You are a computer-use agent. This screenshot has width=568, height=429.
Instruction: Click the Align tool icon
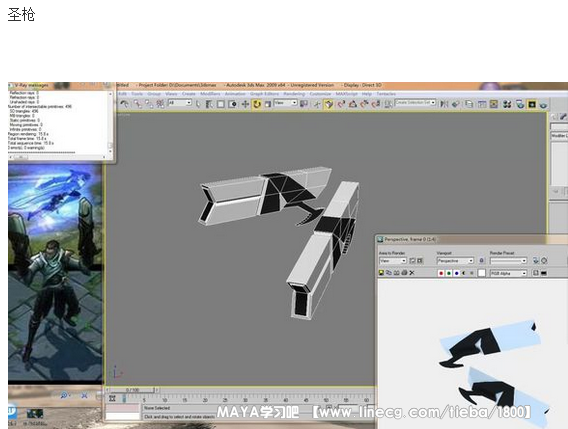tap(455, 104)
